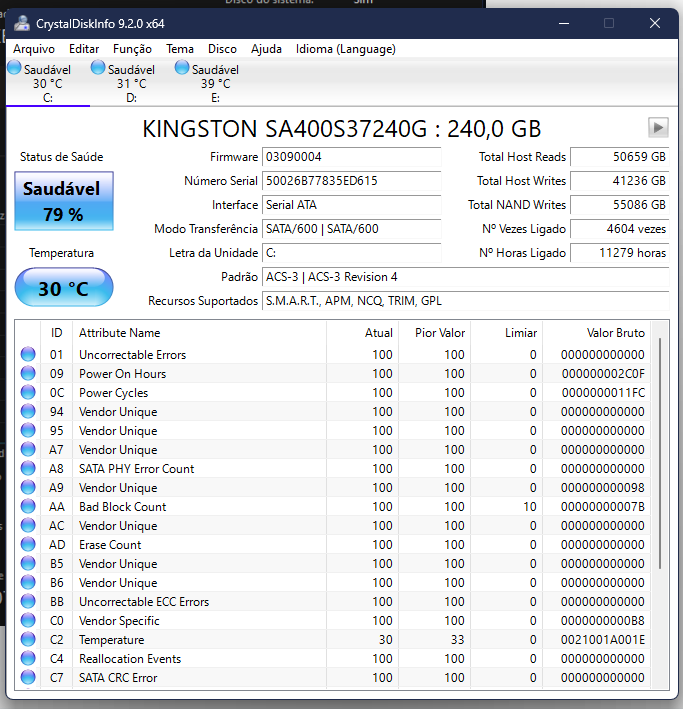Click the Limiar value 10 of Bad Block Count
The width and height of the screenshot is (683, 709).
click(530, 506)
